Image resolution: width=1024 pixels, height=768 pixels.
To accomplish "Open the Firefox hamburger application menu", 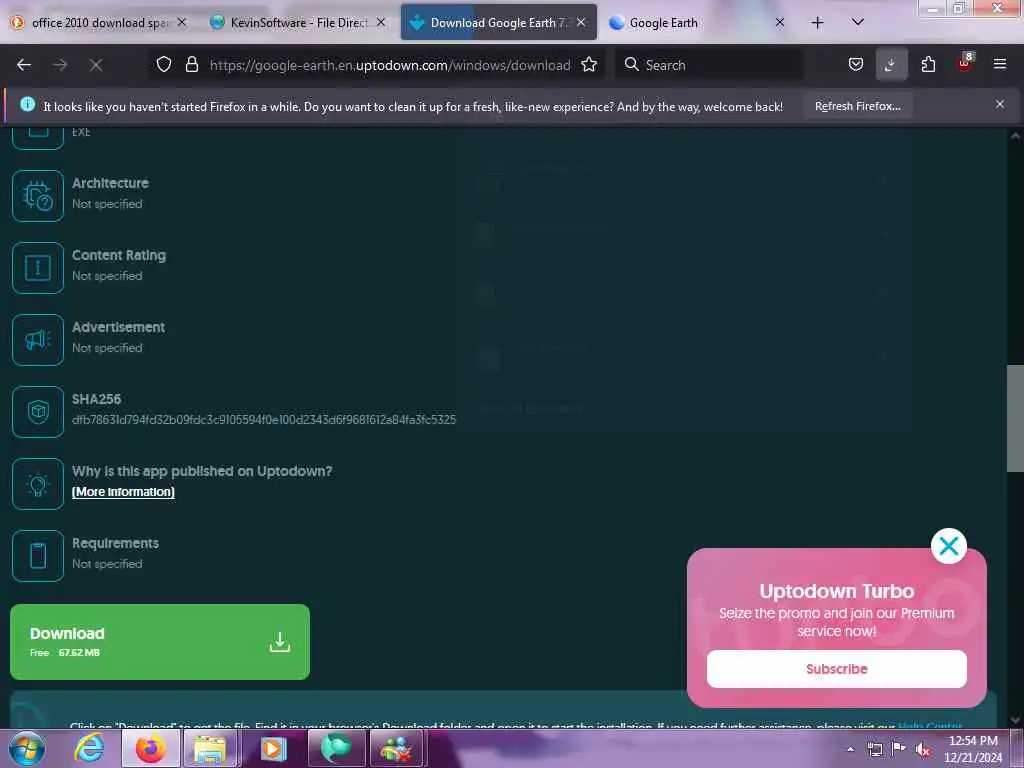I will (x=999, y=64).
